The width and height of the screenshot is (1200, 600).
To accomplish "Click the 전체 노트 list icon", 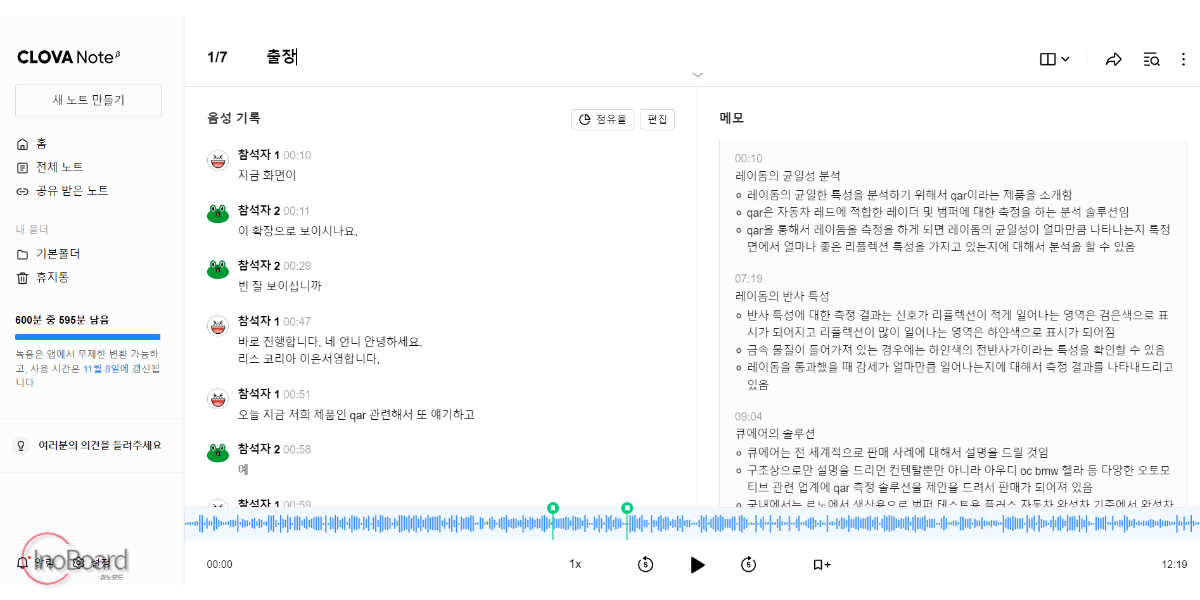I will [22, 167].
